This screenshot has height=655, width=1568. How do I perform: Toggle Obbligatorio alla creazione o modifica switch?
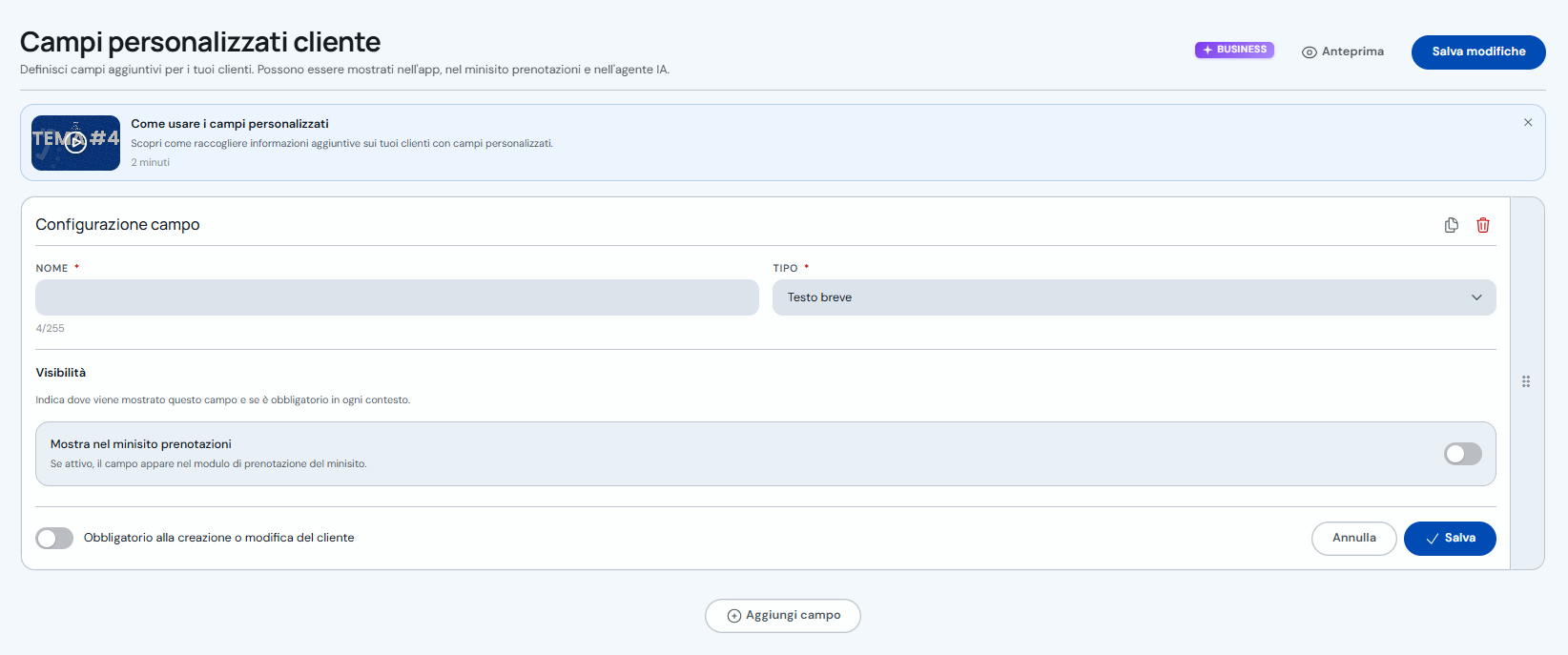tap(54, 538)
